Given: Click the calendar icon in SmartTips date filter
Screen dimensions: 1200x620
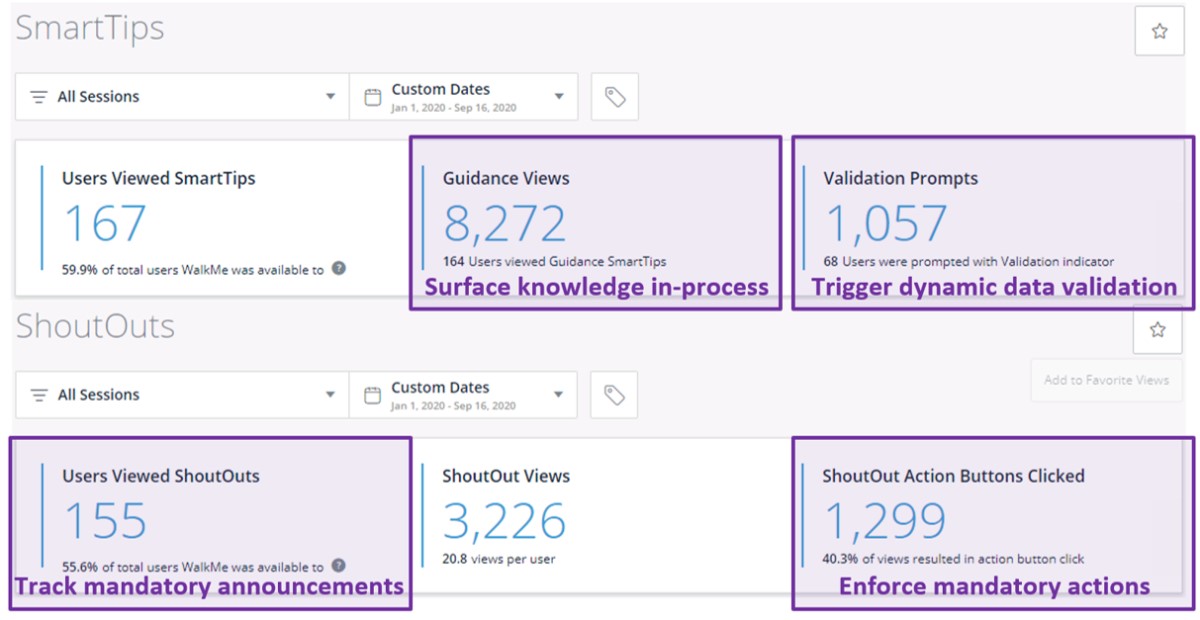Looking at the screenshot, I should tap(372, 97).
